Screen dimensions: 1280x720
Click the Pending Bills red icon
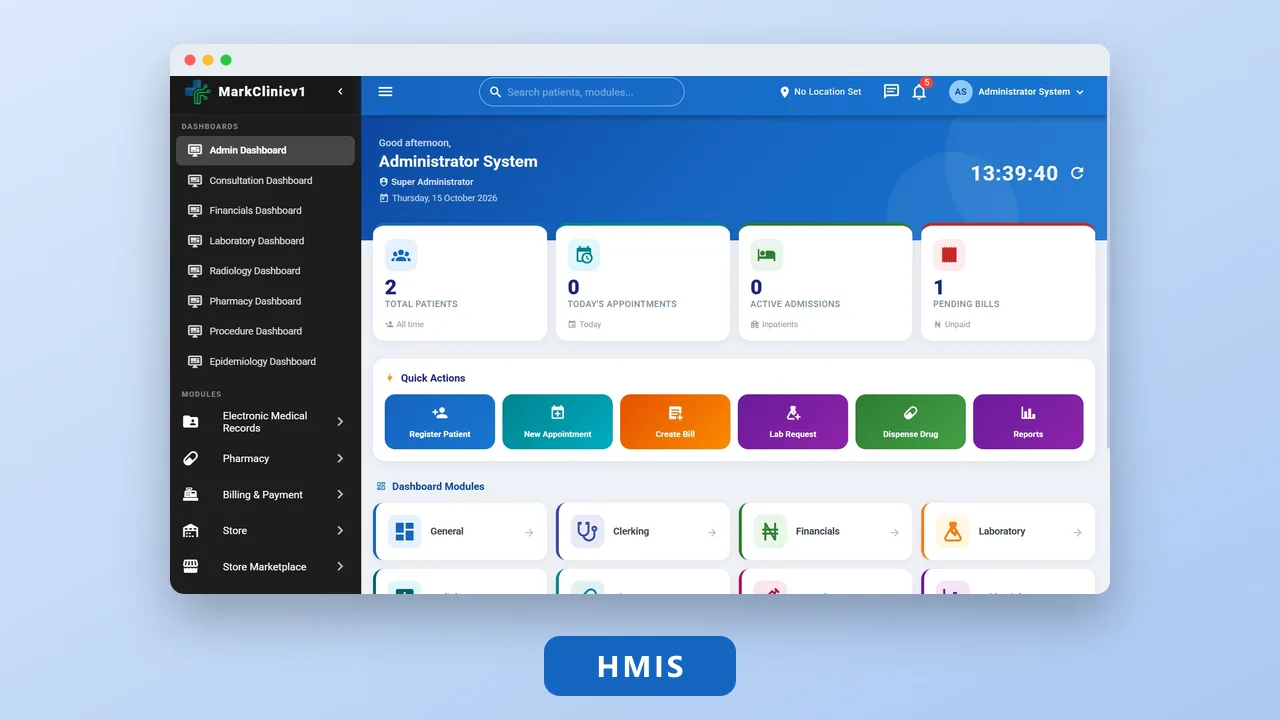pos(949,255)
